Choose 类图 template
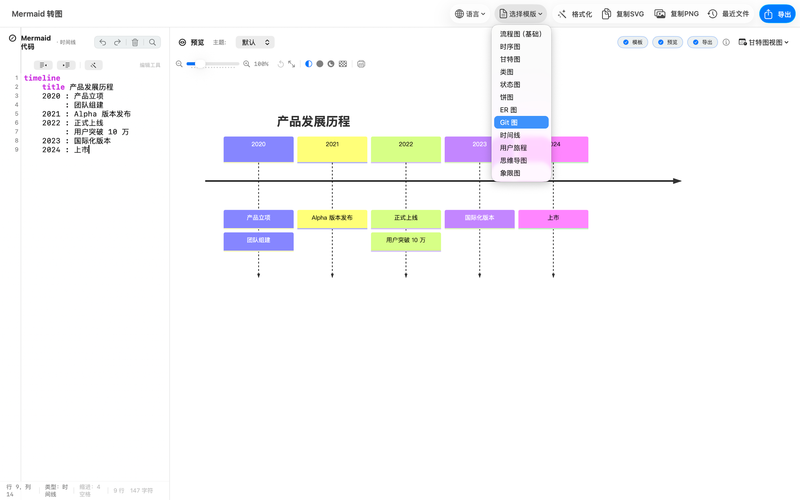This screenshot has height=500, width=800. pyautogui.click(x=521, y=72)
